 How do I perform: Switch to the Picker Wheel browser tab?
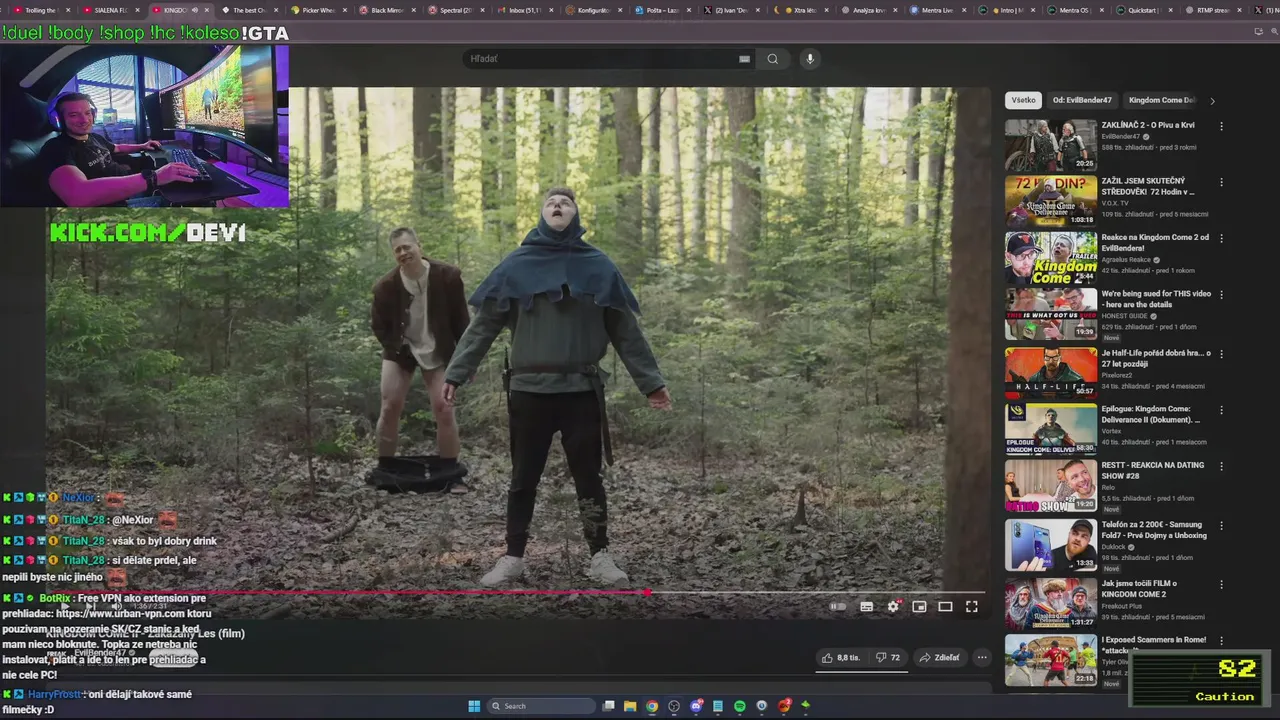point(318,10)
